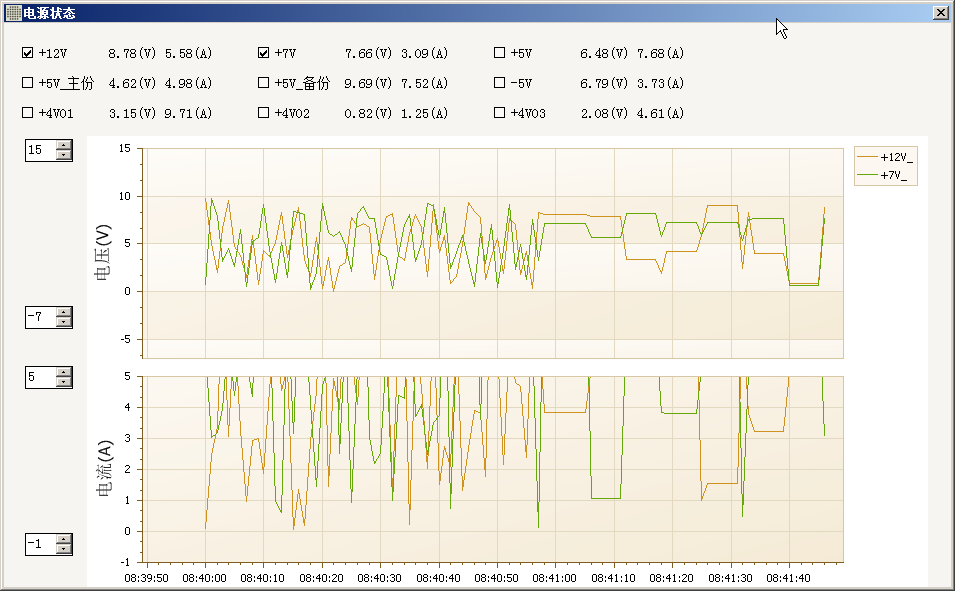Enable the +5V_主份 checkbox
This screenshot has height=591, width=955.
tap(28, 83)
